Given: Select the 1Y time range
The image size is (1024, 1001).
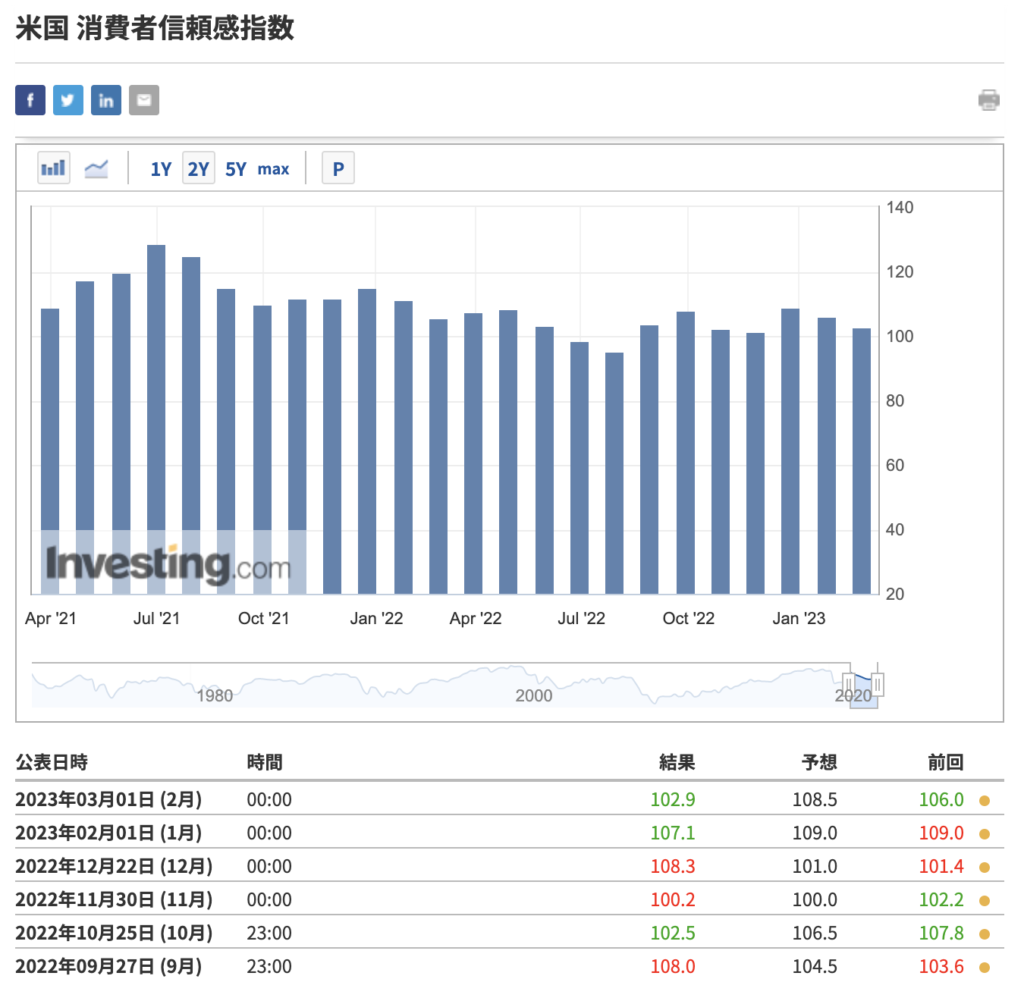Looking at the screenshot, I should [x=161, y=169].
